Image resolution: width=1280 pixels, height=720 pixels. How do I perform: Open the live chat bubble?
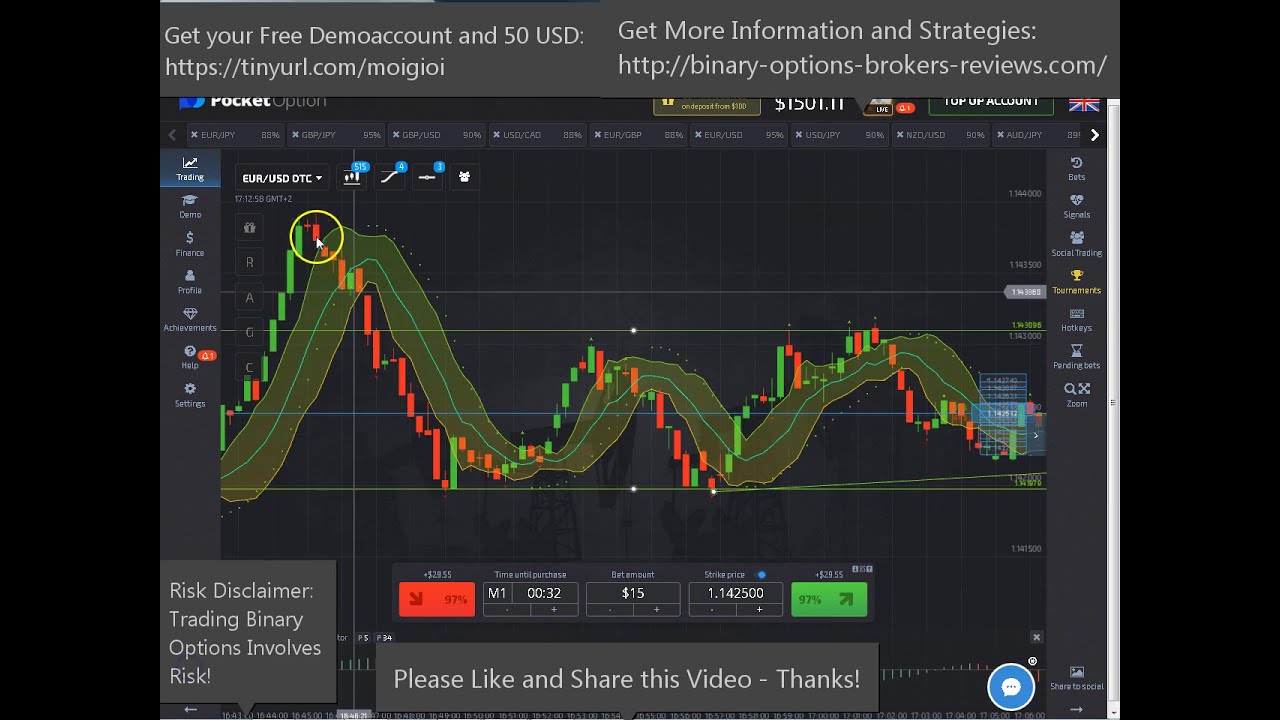coord(1011,687)
